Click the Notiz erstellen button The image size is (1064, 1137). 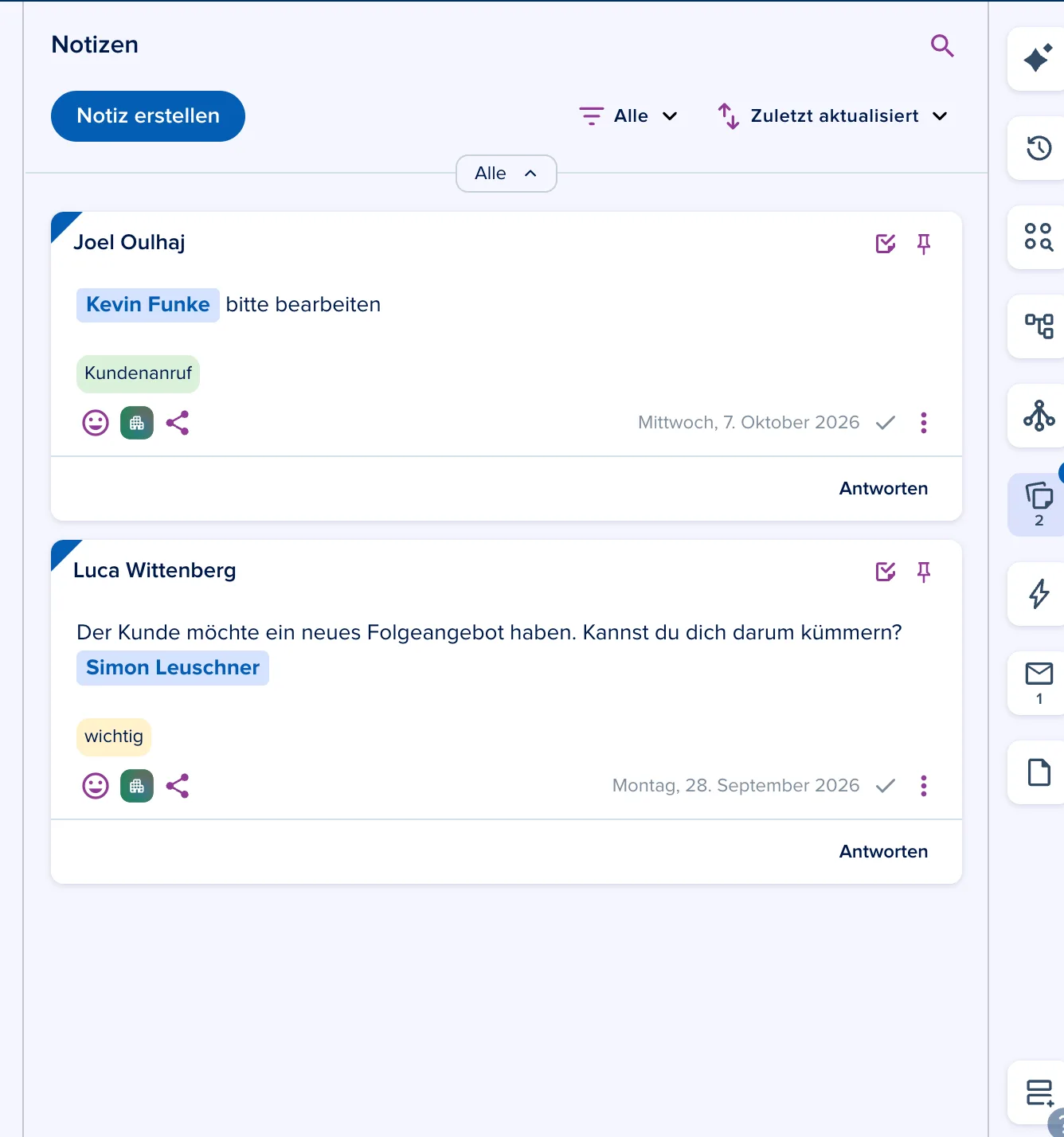pyautogui.click(x=148, y=116)
